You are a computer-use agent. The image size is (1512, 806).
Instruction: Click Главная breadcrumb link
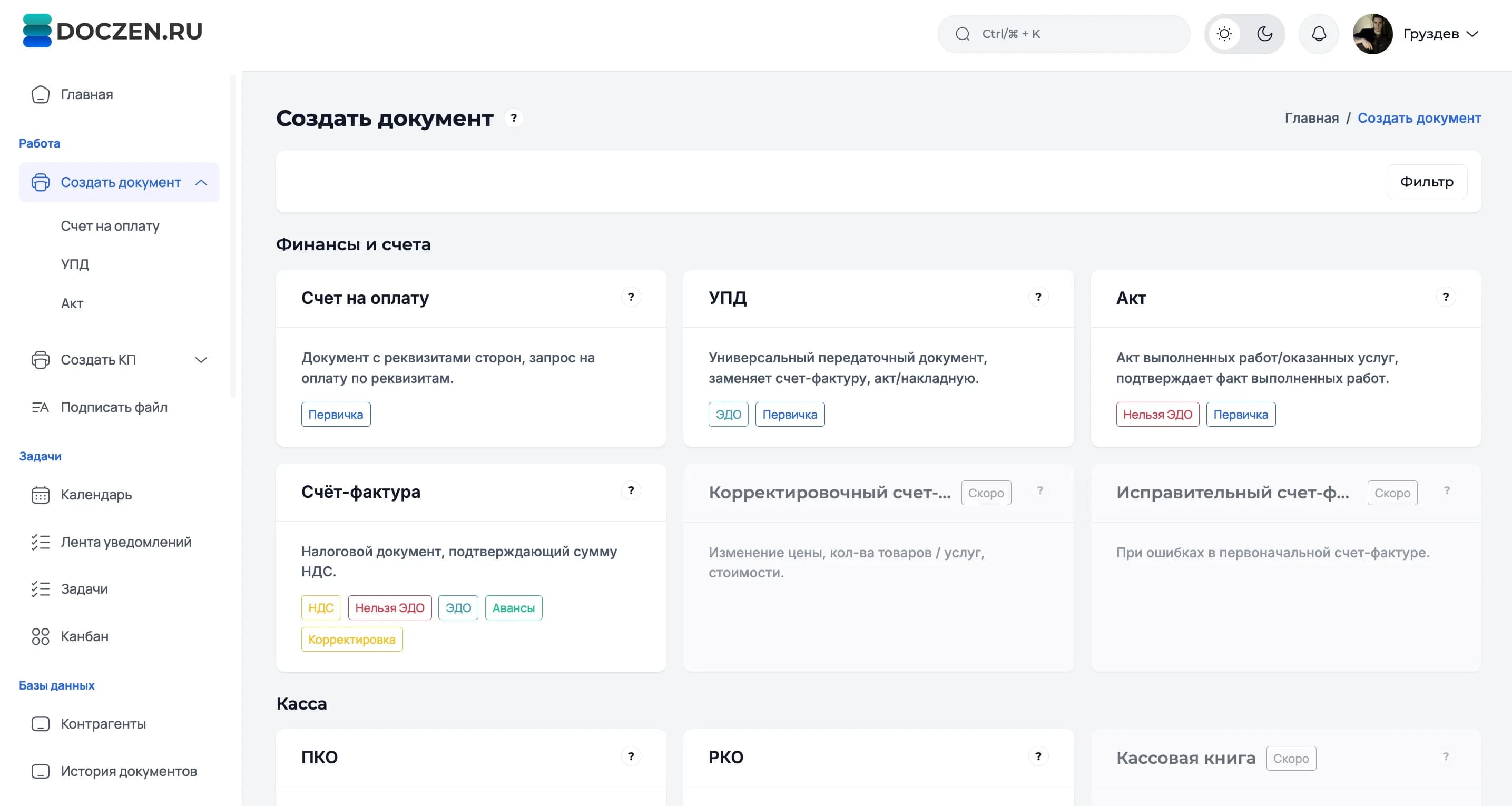point(1312,118)
